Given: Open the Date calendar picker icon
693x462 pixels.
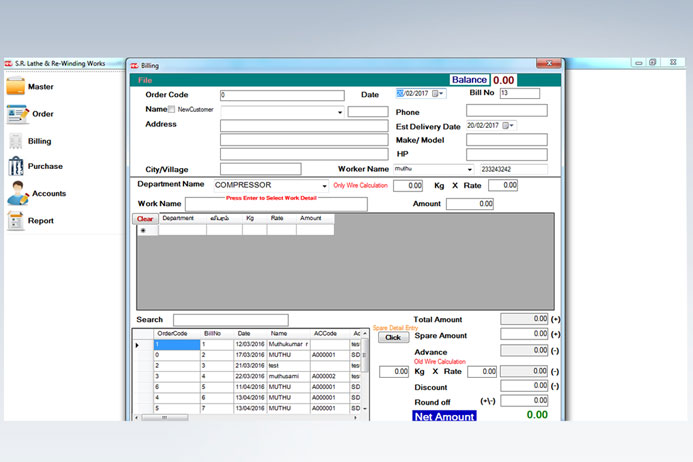Looking at the screenshot, I should 439,94.
